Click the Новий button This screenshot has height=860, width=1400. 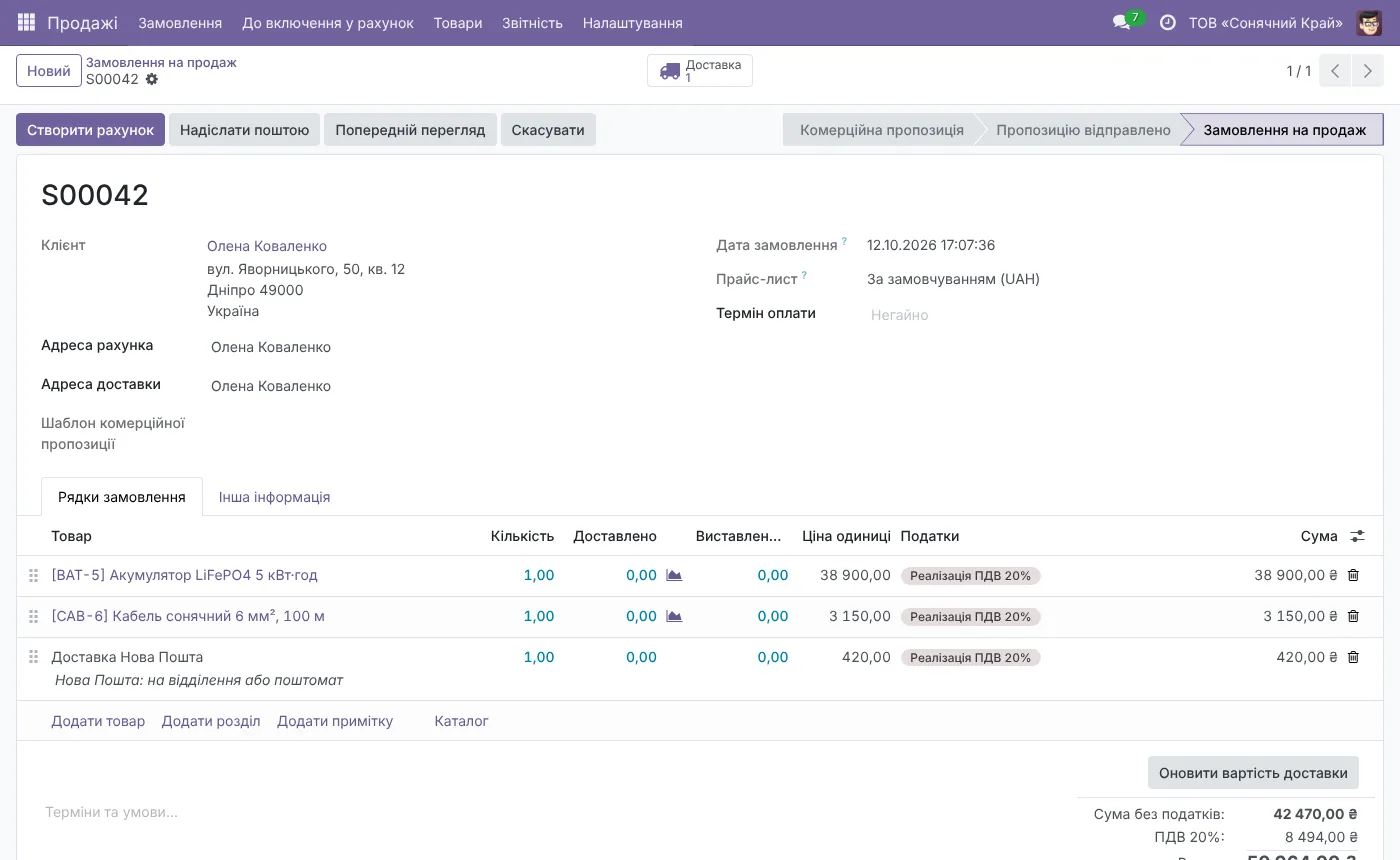coord(49,71)
